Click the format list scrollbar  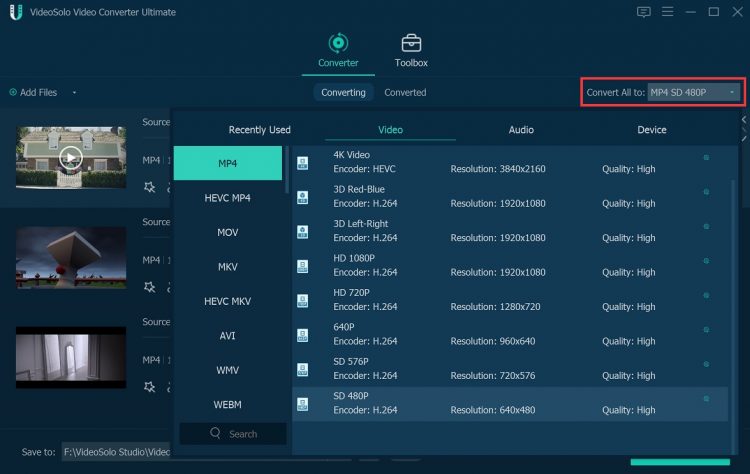[x=287, y=170]
